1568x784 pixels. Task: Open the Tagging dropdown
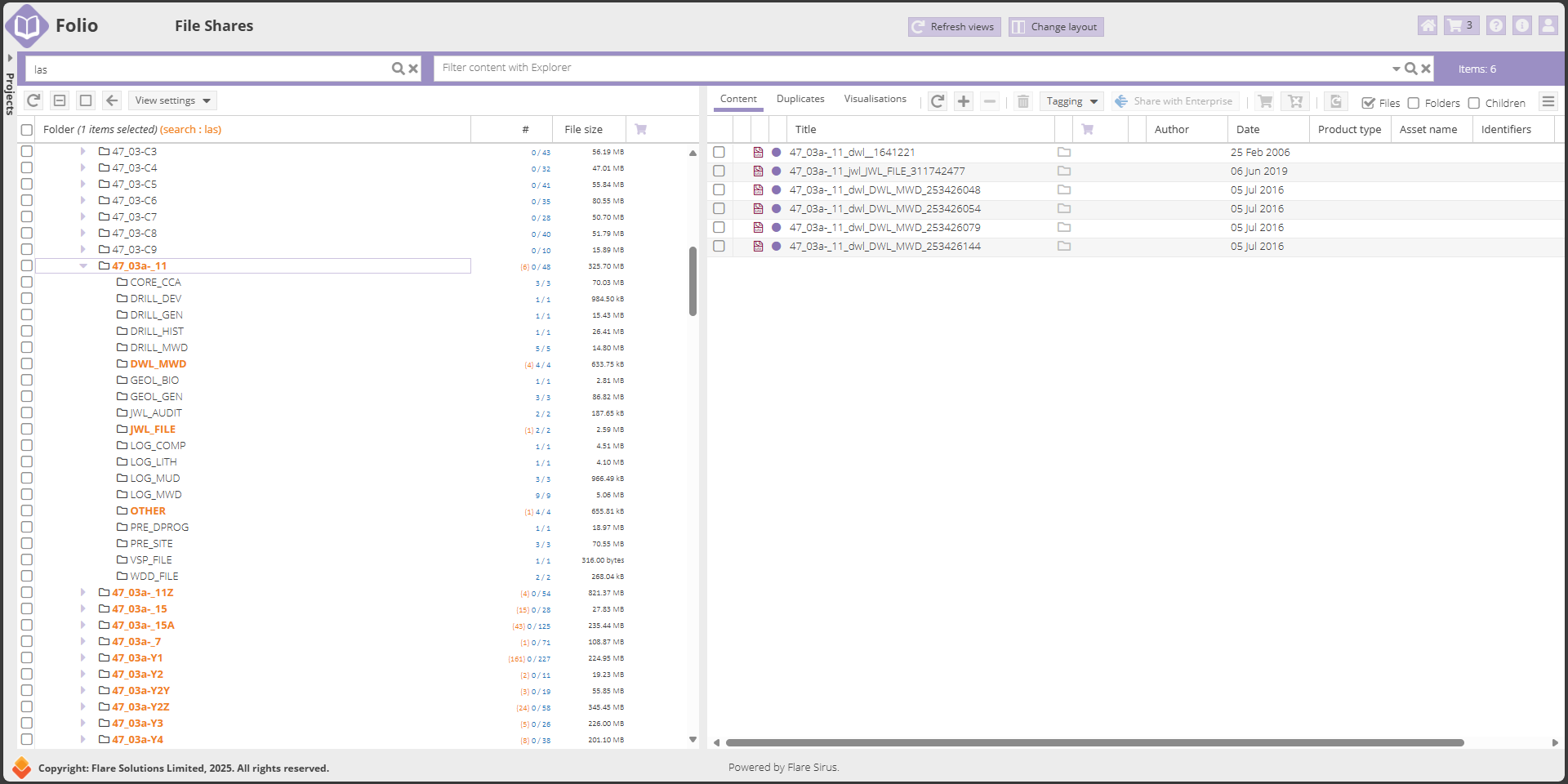pos(1071,101)
